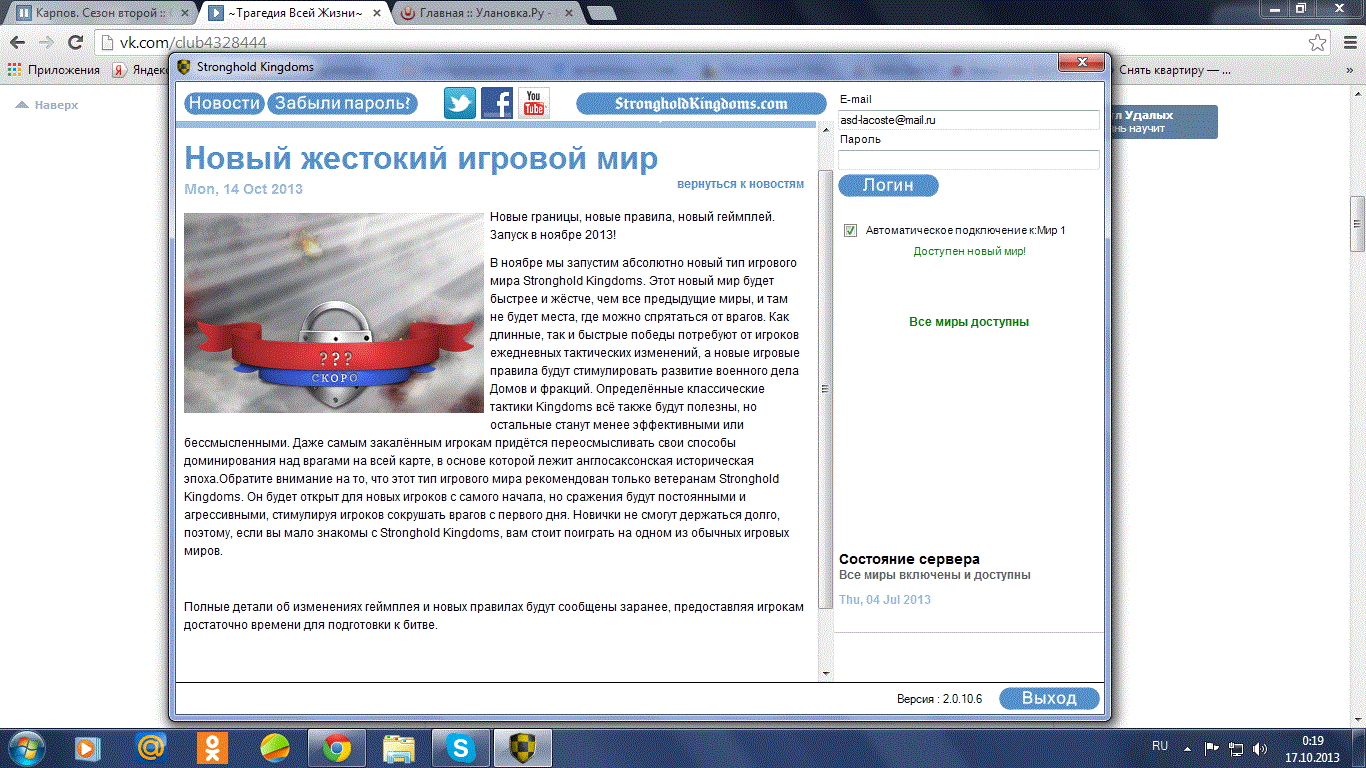The width and height of the screenshot is (1366, 768).
Task: Open the Windows Start menu
Action: coord(27,747)
